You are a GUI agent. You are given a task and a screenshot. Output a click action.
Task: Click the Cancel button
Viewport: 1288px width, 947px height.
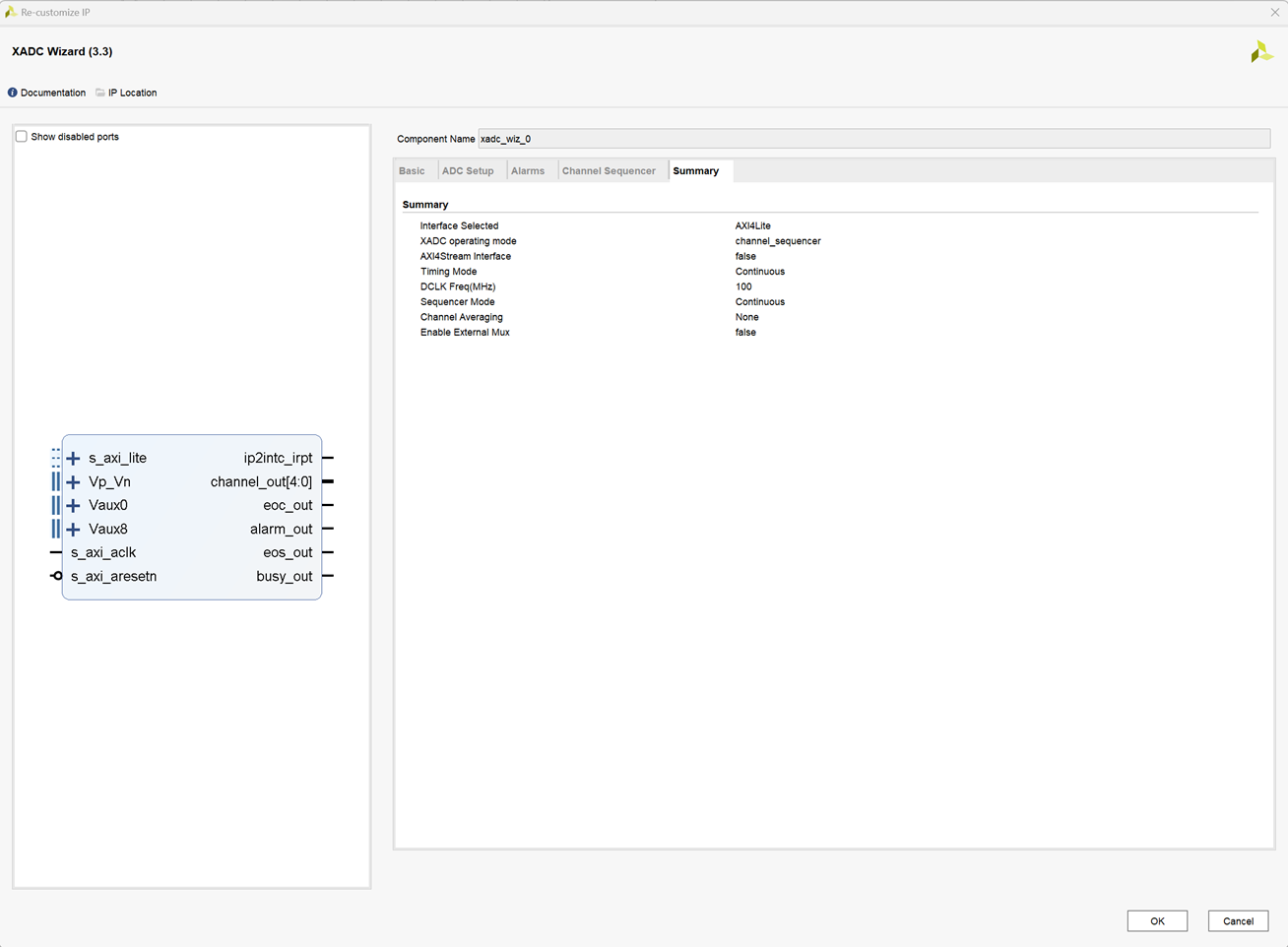pyautogui.click(x=1238, y=921)
